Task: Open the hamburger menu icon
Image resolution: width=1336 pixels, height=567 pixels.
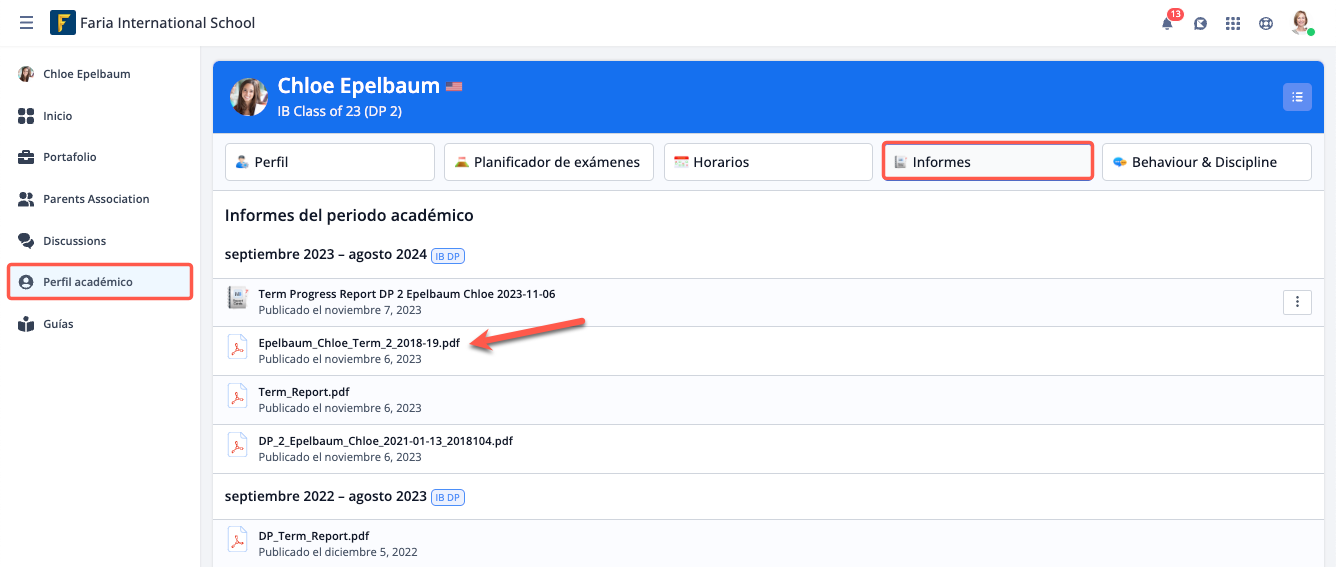Action: pos(26,23)
